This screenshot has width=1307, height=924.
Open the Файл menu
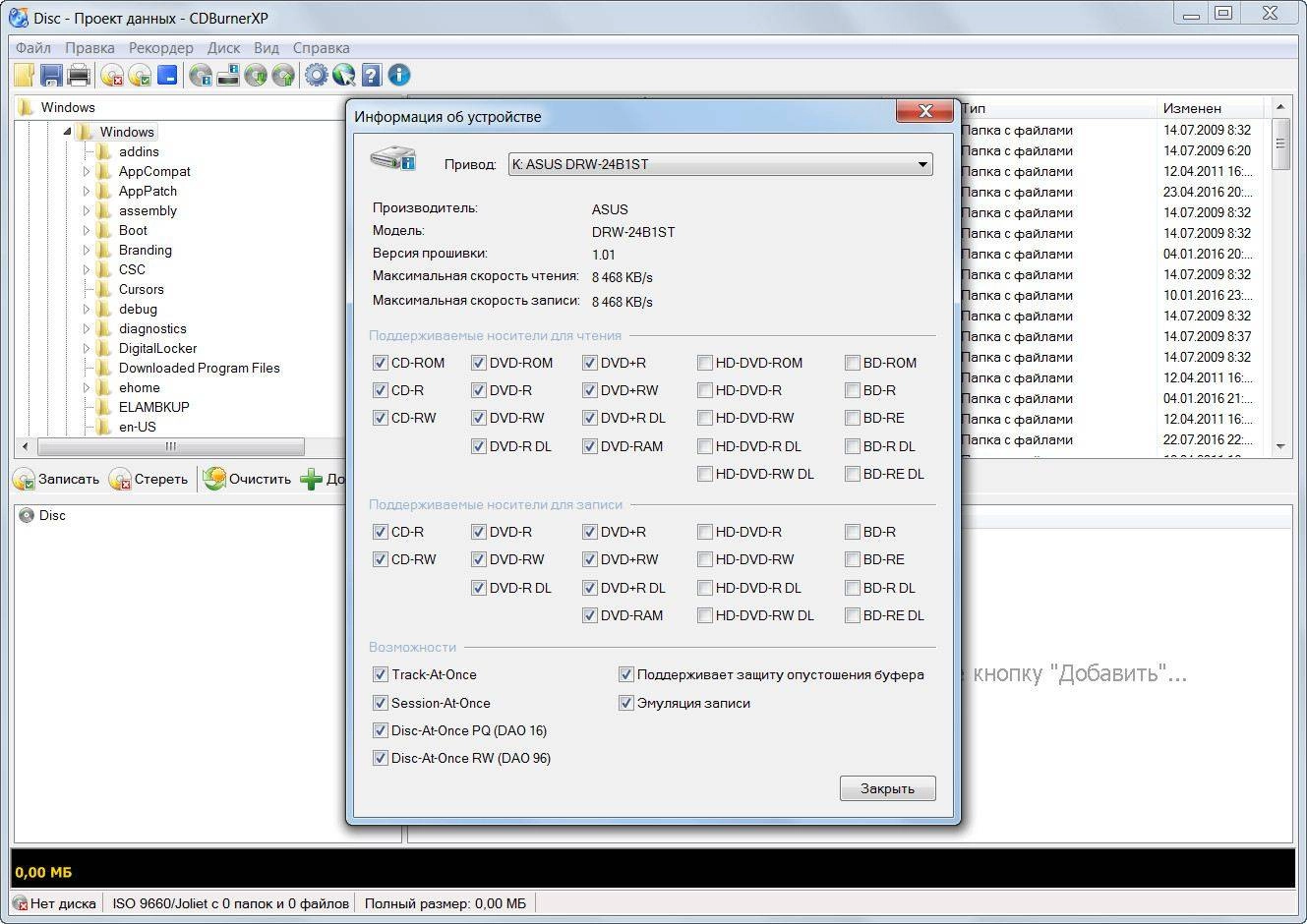(33, 47)
